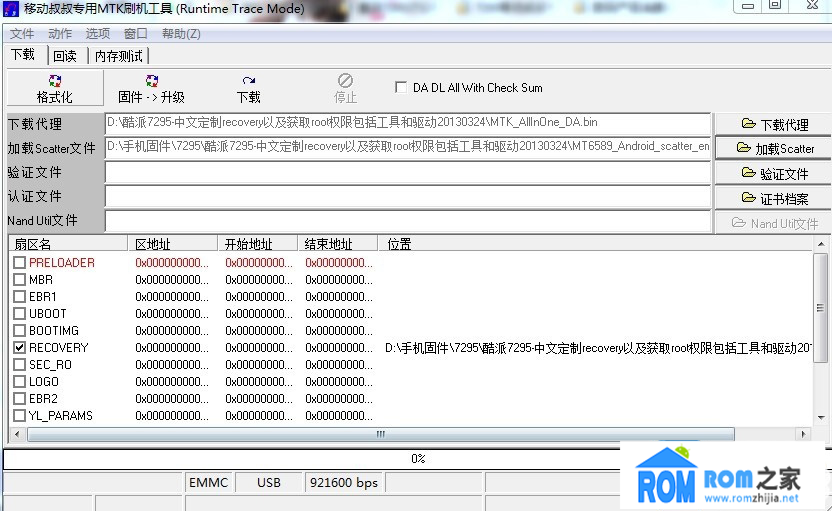This screenshot has height=511, width=832.
Task: Open the 证书档案 certificate file button
Action: pos(774,198)
